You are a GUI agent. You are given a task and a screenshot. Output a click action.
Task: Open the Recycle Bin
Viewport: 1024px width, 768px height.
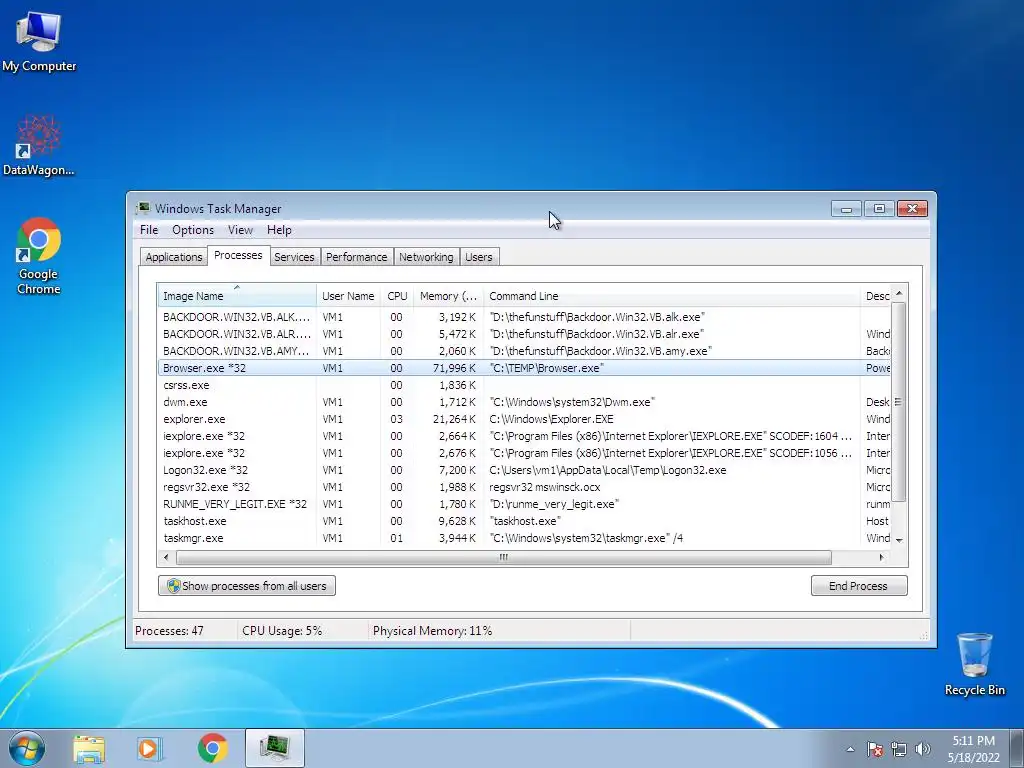[974, 664]
